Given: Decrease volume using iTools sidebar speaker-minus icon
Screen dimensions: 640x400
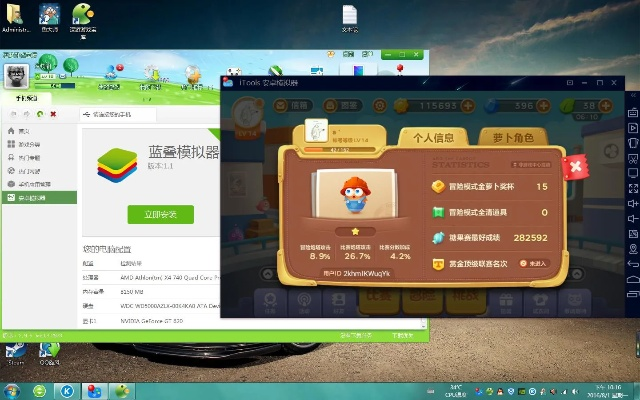Looking at the screenshot, I should 633,219.
